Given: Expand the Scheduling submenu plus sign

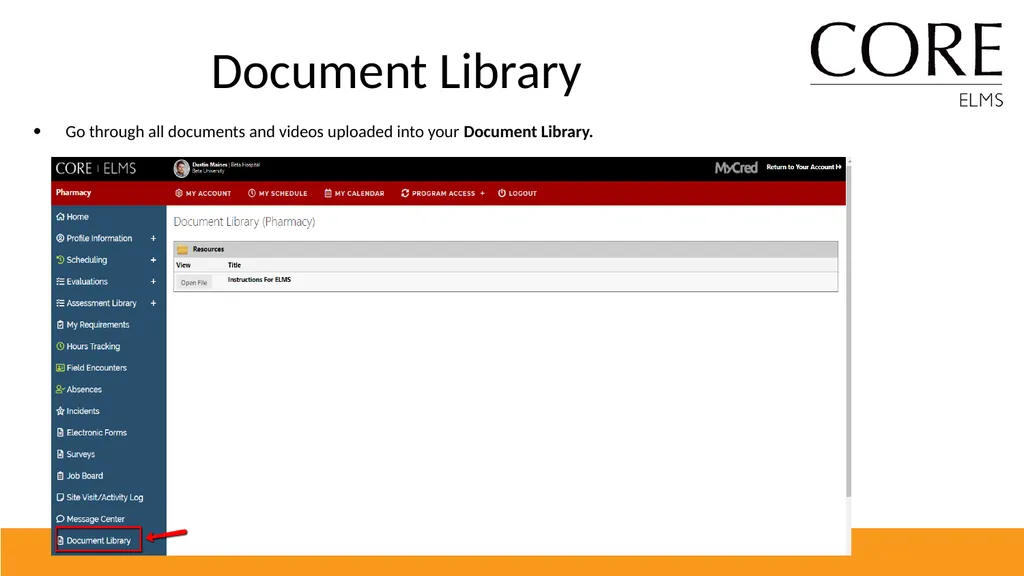Looking at the screenshot, I should click(x=153, y=260).
